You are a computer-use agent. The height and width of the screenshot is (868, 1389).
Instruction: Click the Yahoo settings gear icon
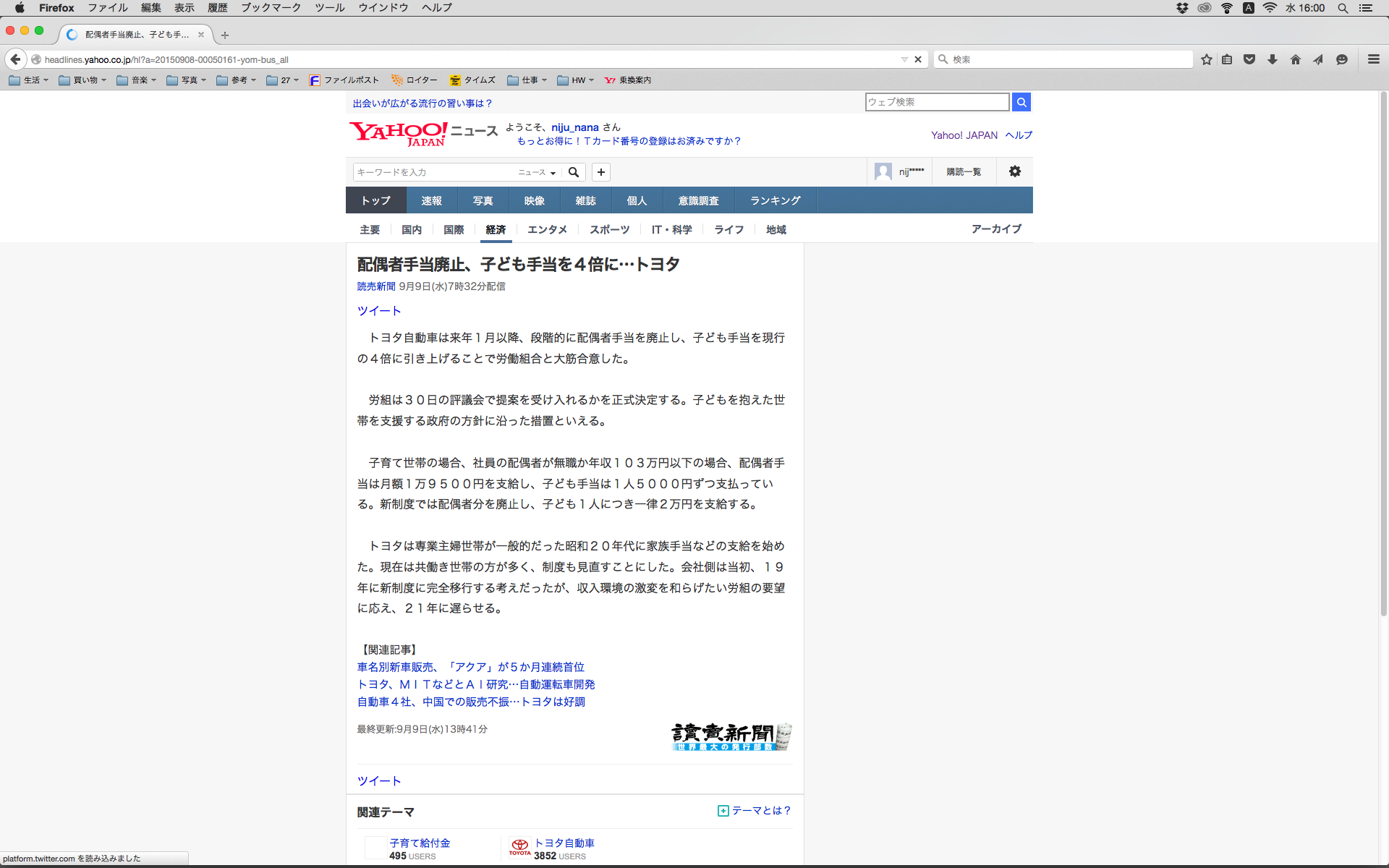(x=1015, y=171)
